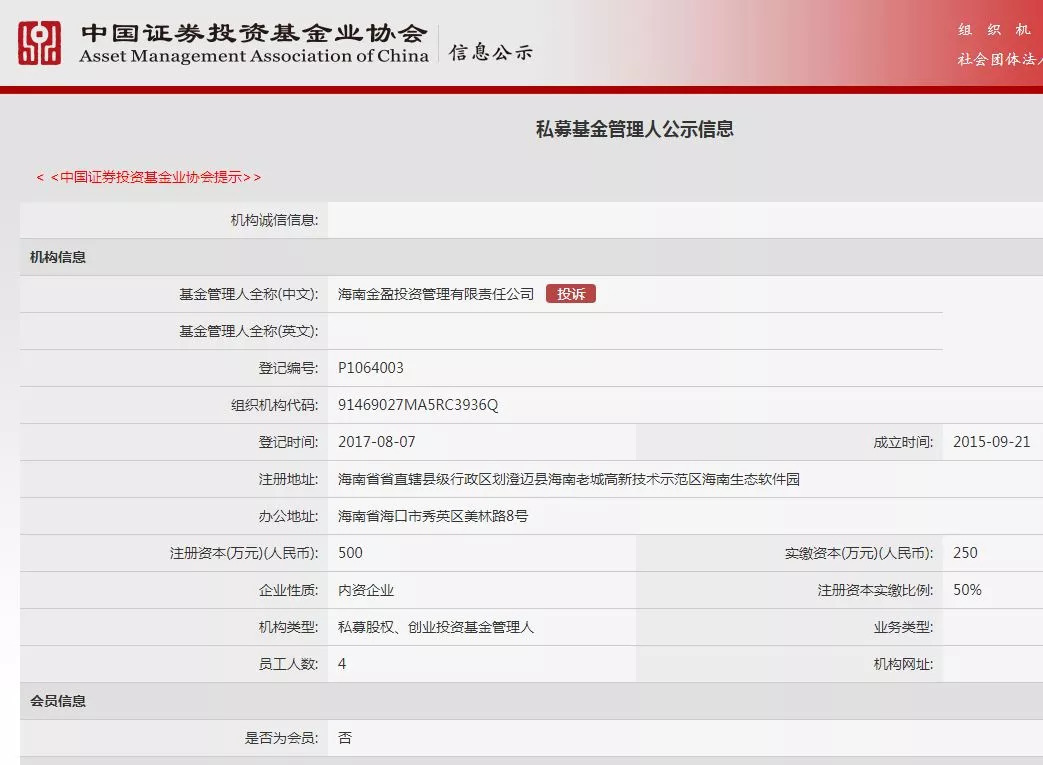The image size is (1043, 765).
Task: Select registration number P1064003
Action: point(371,368)
